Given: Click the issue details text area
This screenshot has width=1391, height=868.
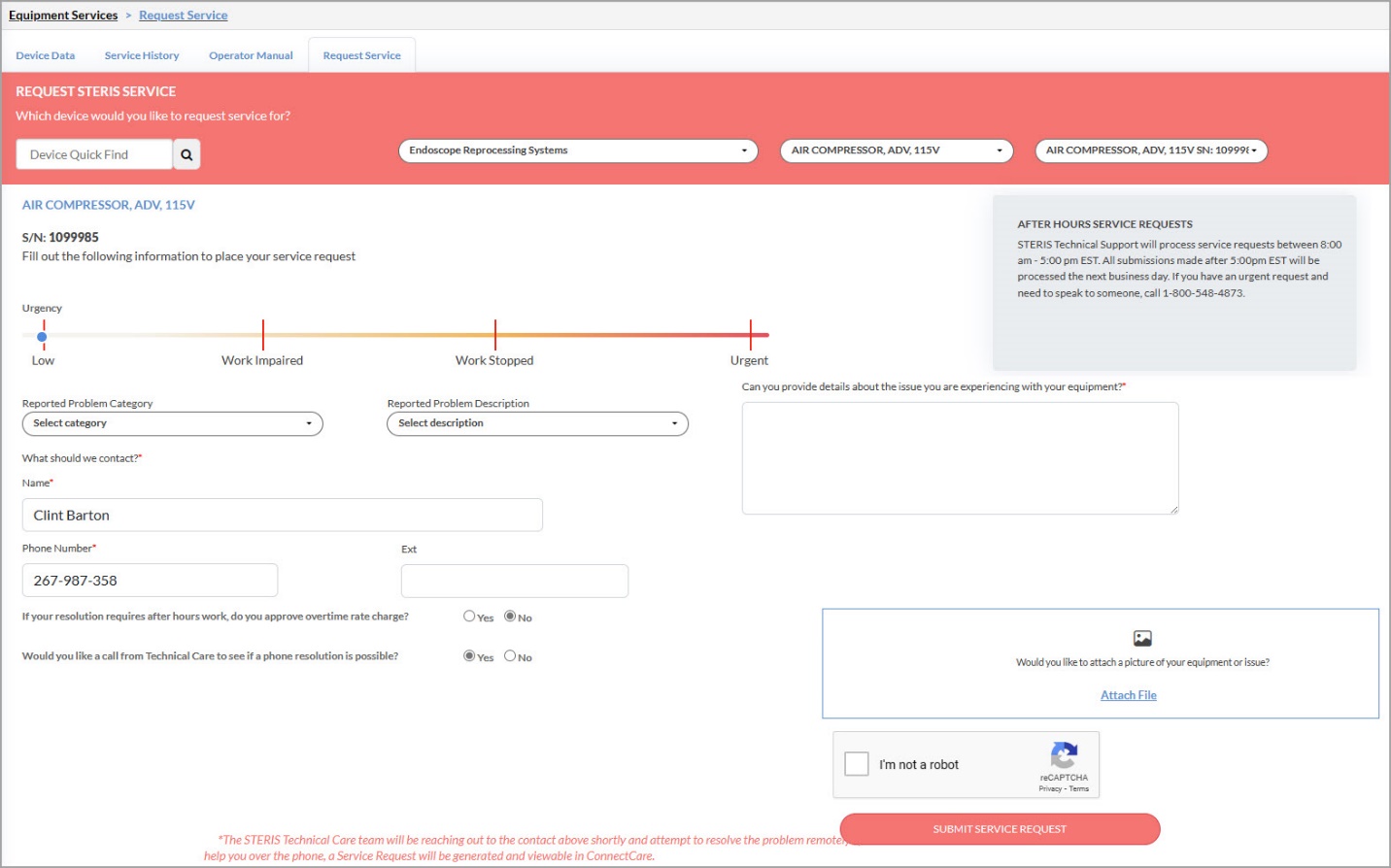Looking at the screenshot, I should (x=961, y=458).
